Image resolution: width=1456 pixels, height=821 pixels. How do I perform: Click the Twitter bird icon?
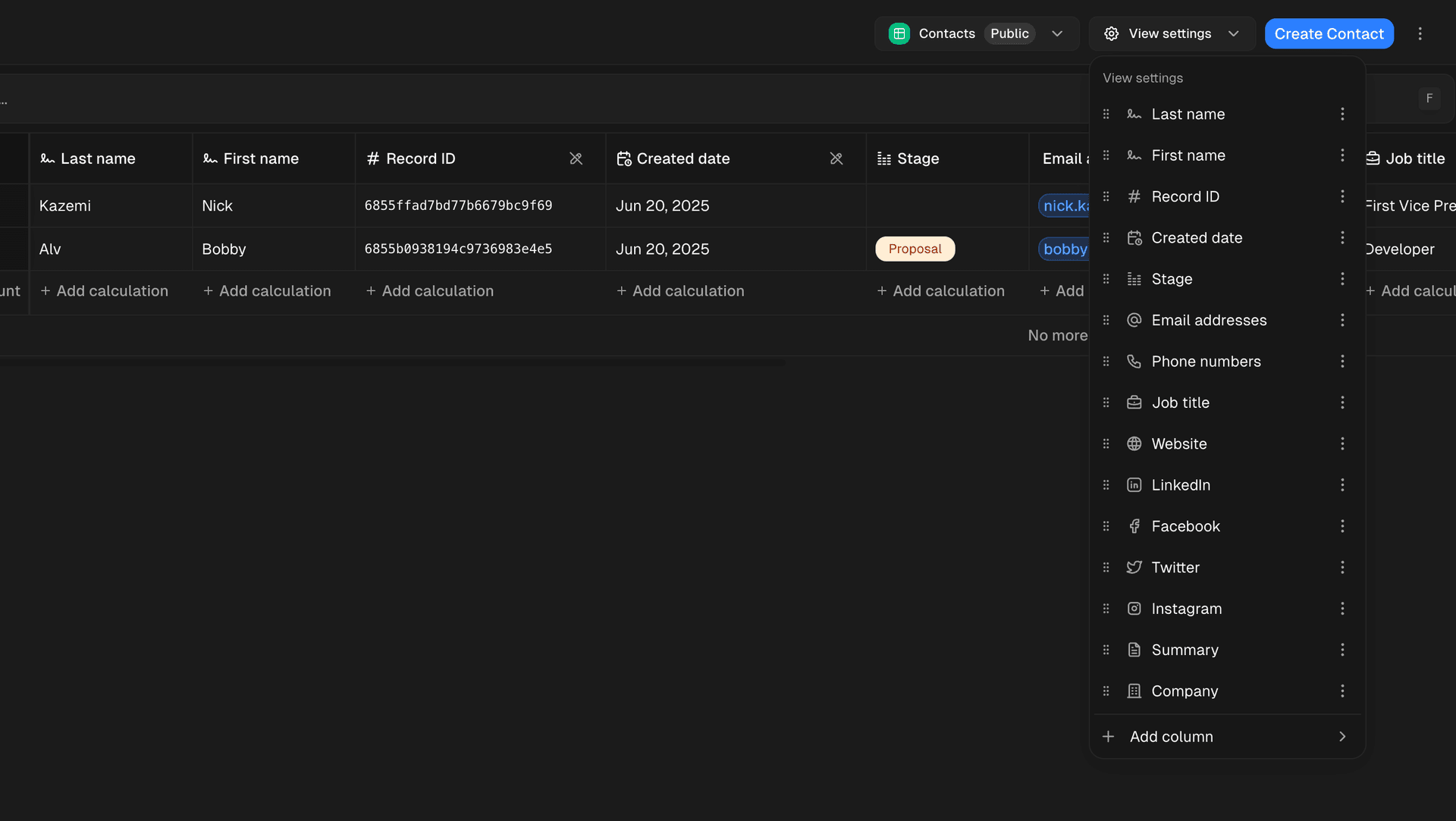[1134, 567]
